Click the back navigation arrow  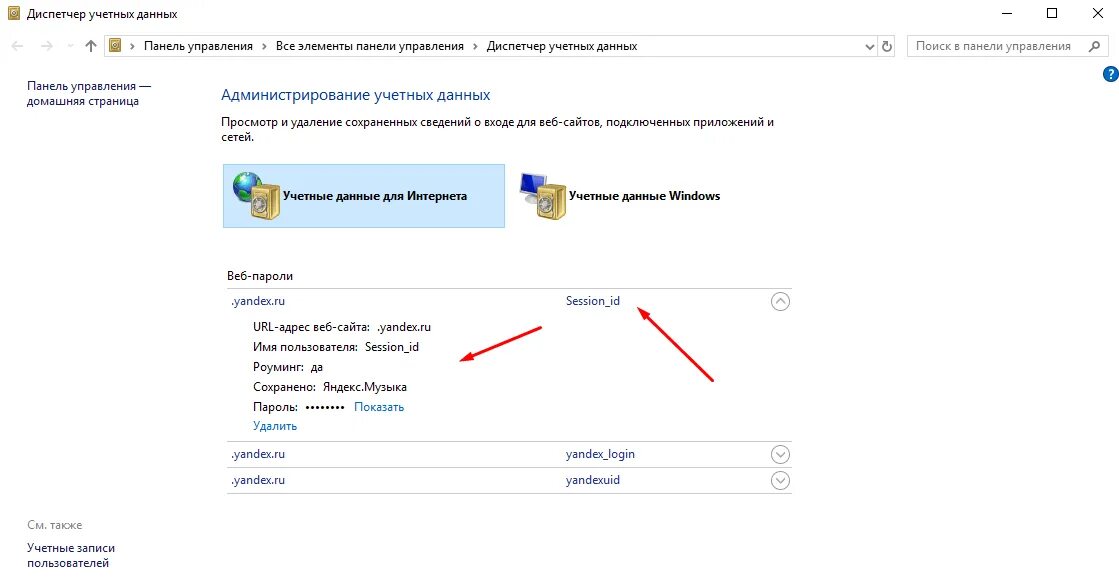18,46
